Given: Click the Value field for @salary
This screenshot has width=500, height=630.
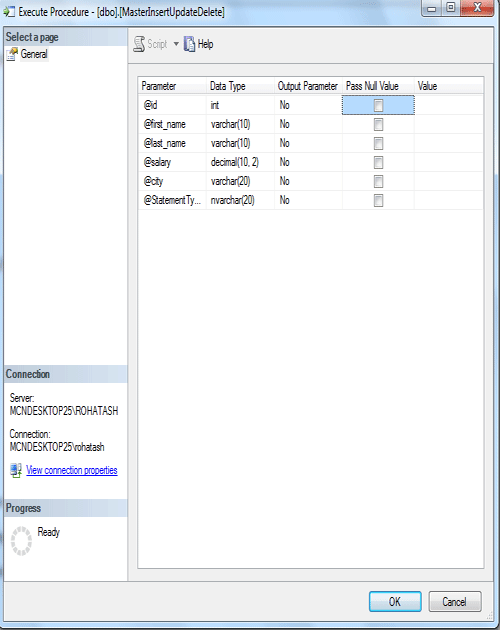Looking at the screenshot, I should pyautogui.click(x=449, y=162).
